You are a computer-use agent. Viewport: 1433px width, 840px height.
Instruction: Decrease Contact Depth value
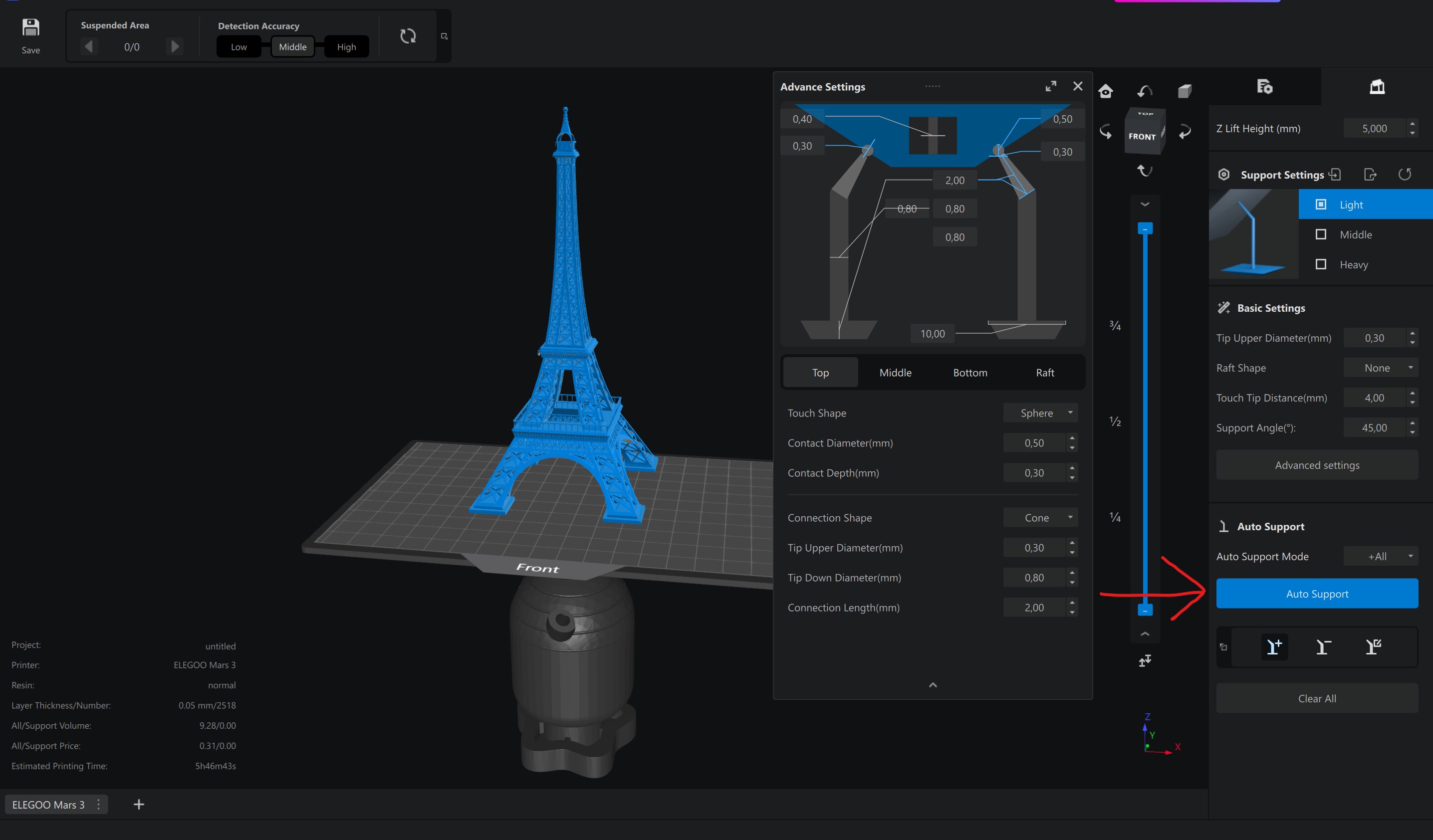tap(1072, 477)
